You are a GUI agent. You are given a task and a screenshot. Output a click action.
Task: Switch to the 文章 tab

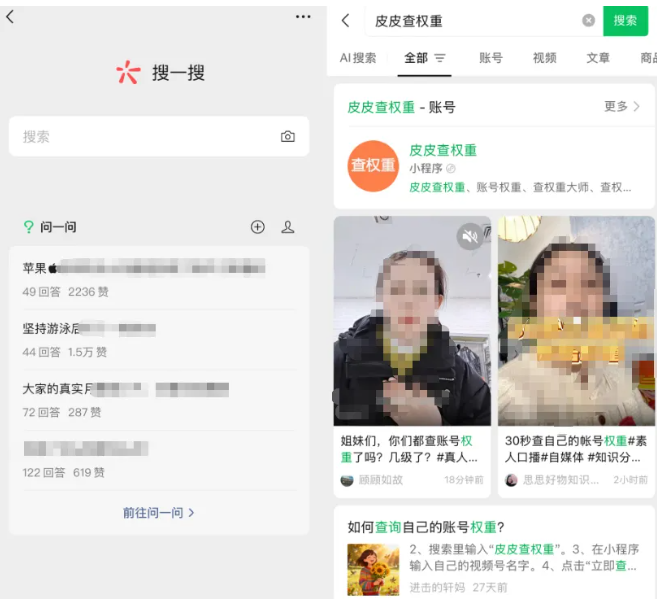tap(598, 58)
